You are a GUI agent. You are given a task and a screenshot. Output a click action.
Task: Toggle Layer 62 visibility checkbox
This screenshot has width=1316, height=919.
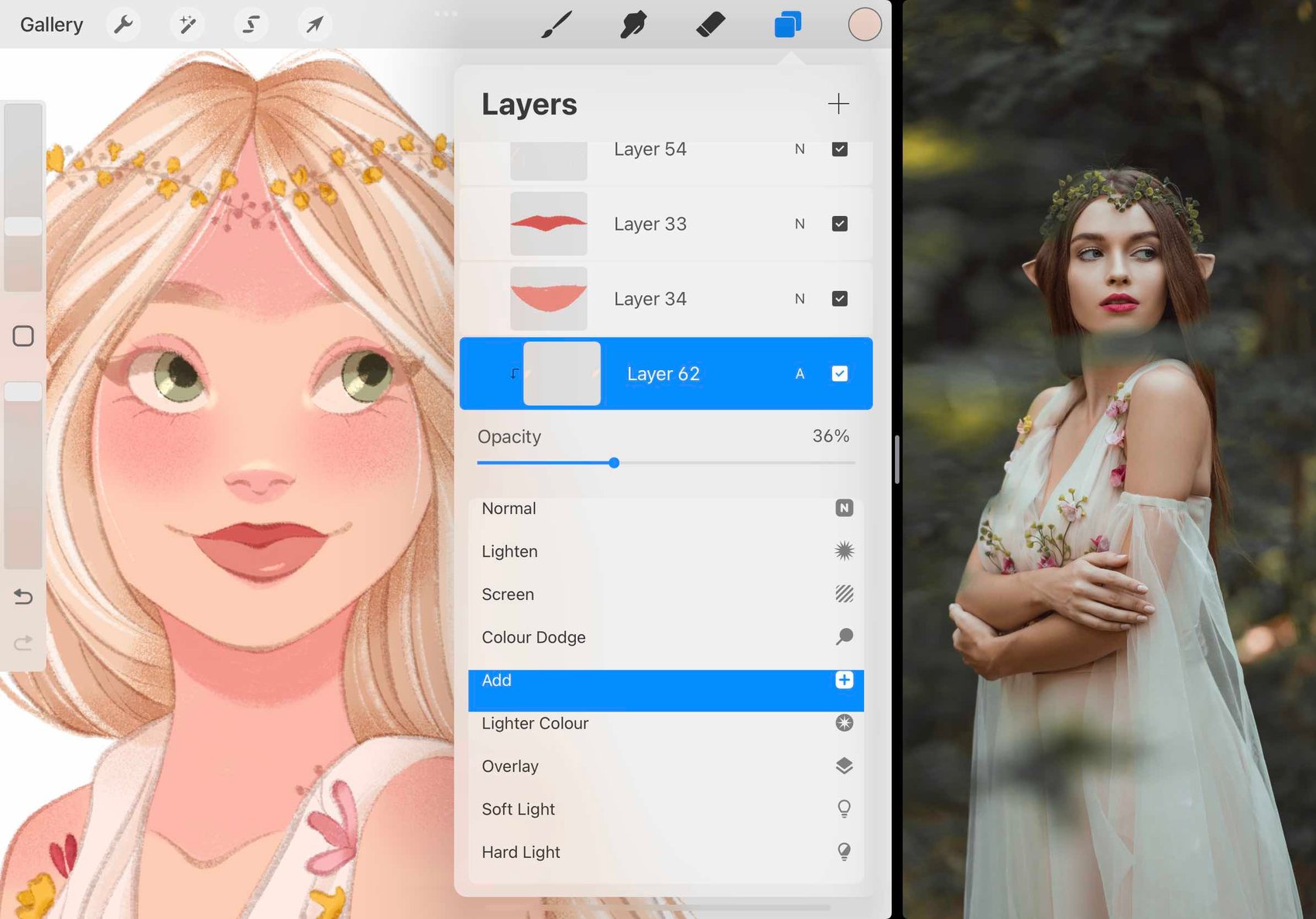(x=839, y=374)
